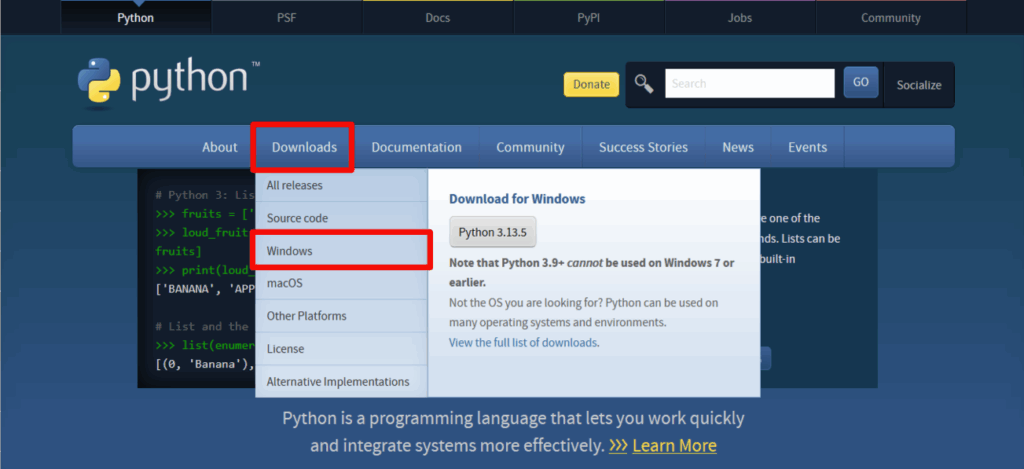The image size is (1024, 469).
Task: Choose Windows in the Downloads menu
Action: [x=341, y=251]
